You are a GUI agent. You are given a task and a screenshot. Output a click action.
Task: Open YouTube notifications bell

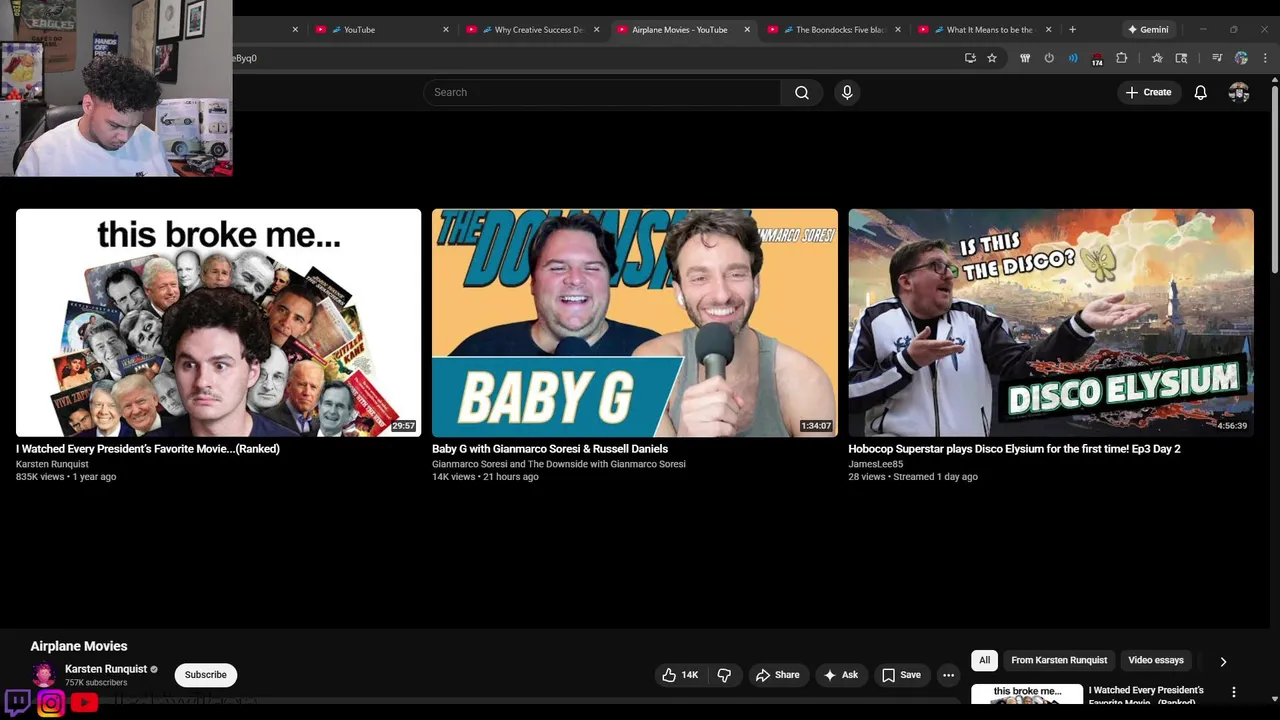[1201, 92]
